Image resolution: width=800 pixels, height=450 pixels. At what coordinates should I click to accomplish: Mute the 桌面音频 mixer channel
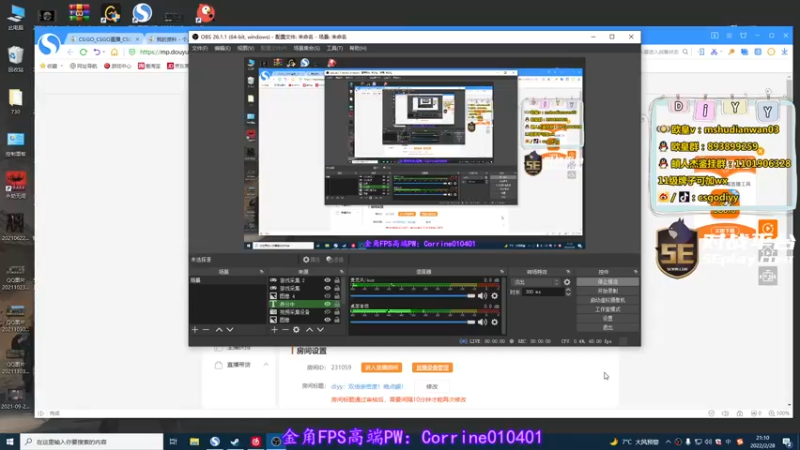pyautogui.click(x=482, y=322)
